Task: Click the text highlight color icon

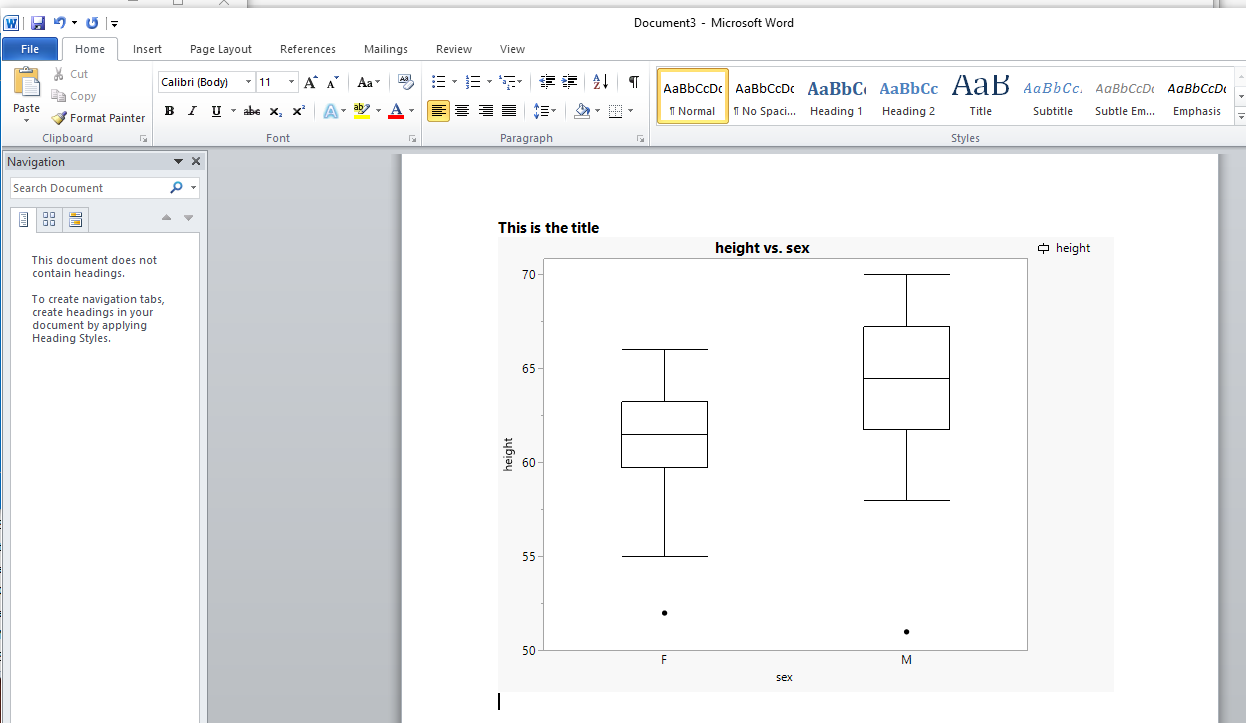Action: point(362,110)
